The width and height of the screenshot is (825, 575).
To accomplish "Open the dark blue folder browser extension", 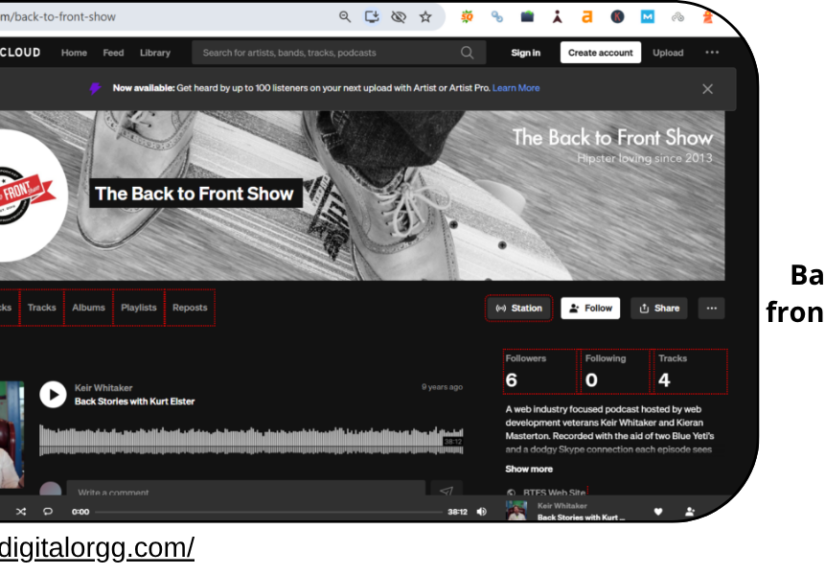I will 527,17.
